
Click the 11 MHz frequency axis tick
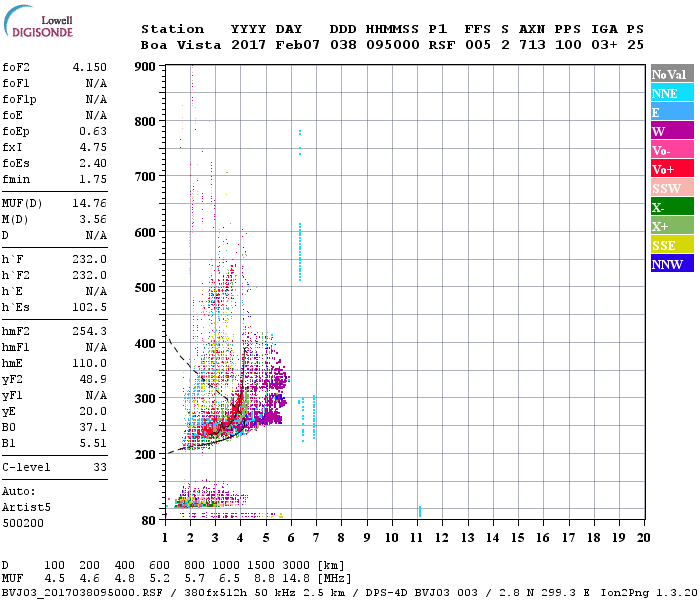pyautogui.click(x=417, y=537)
